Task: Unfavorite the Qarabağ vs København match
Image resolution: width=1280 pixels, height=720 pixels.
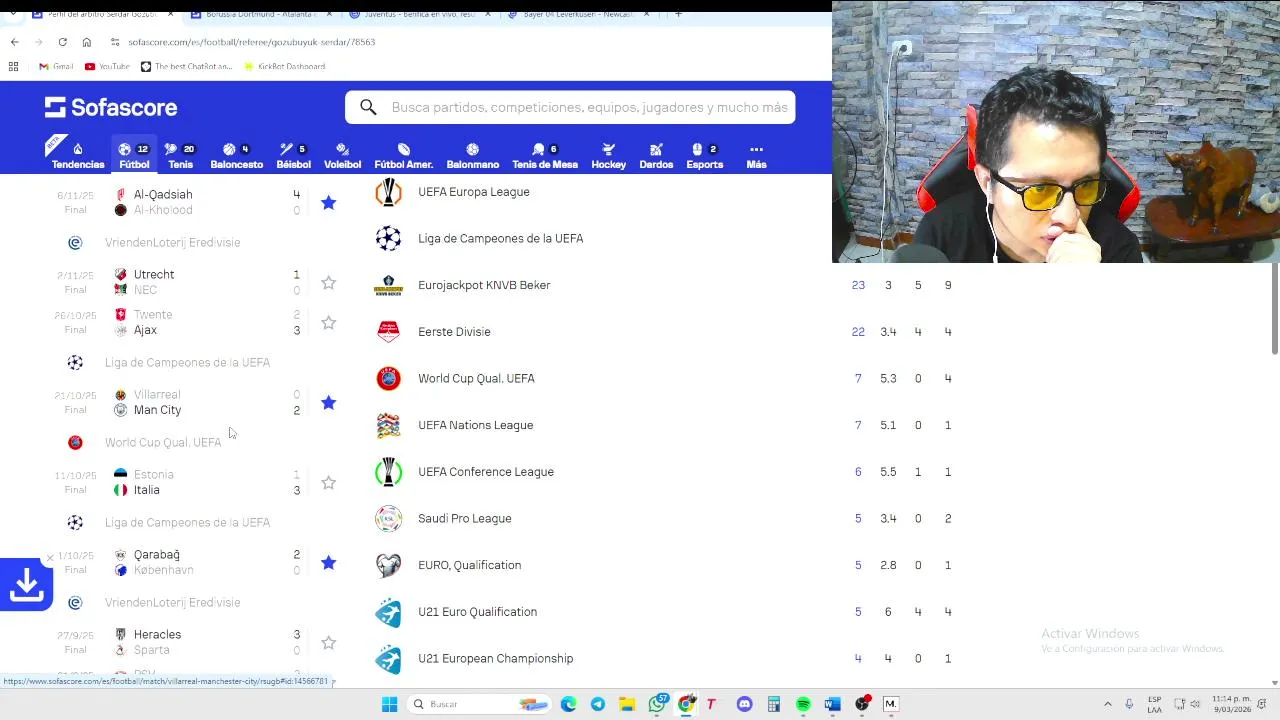Action: click(x=328, y=562)
